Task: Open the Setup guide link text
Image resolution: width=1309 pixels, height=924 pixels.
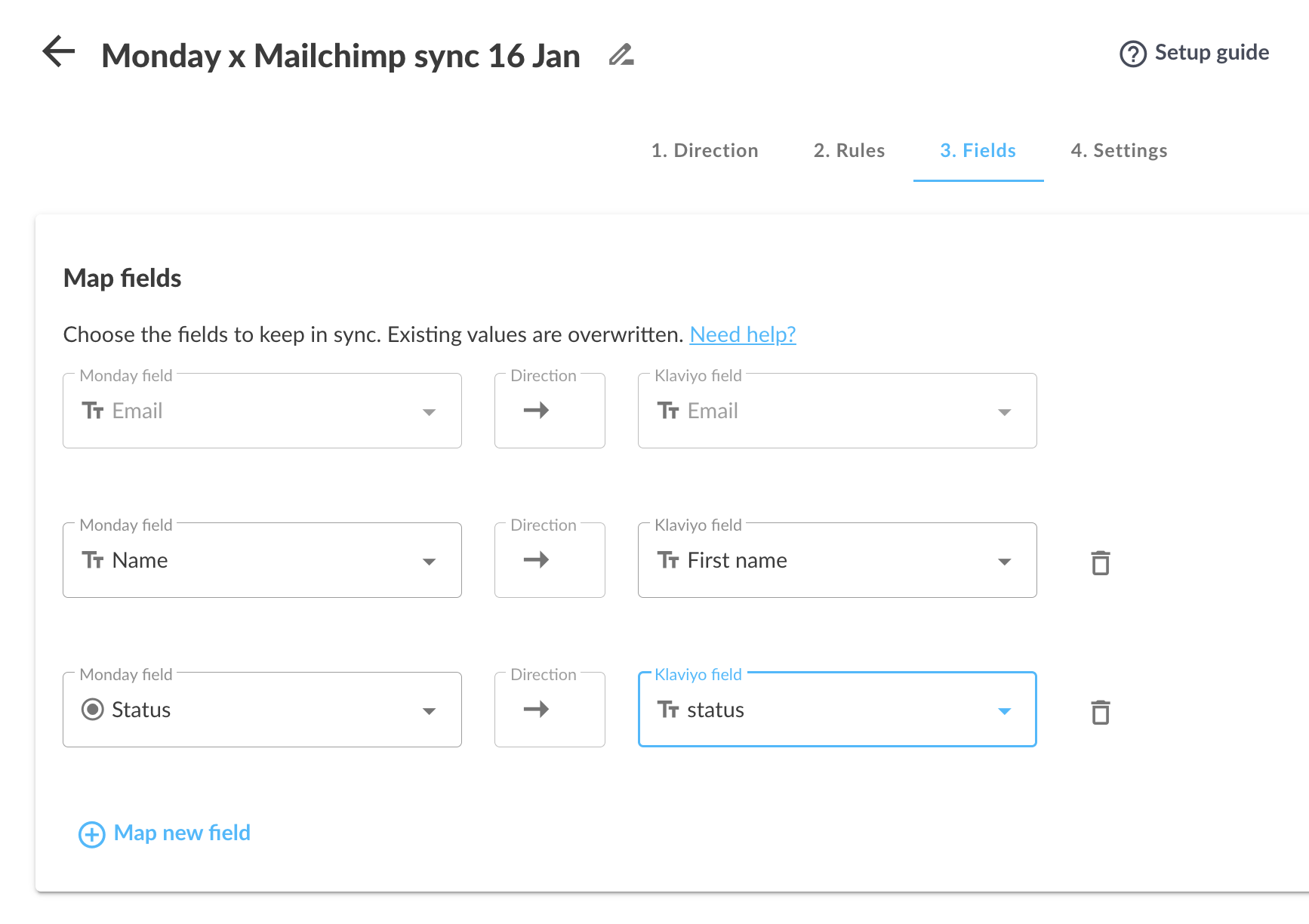Action: pos(1211,52)
